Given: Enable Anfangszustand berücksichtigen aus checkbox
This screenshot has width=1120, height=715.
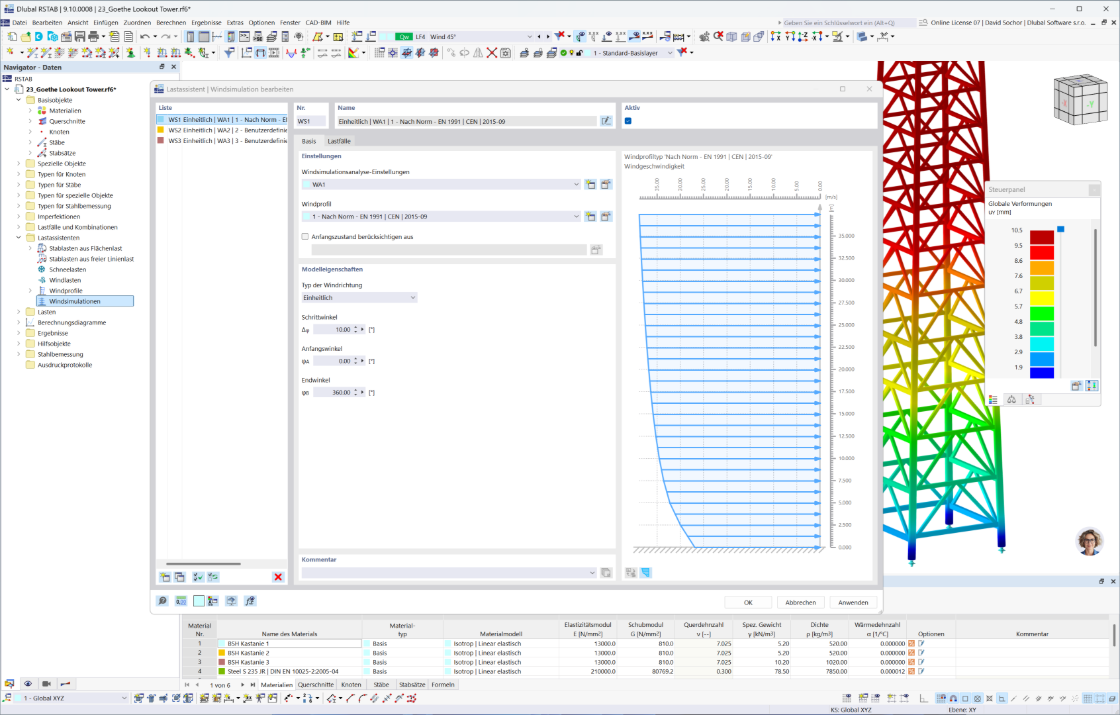Looking at the screenshot, I should click(x=305, y=236).
